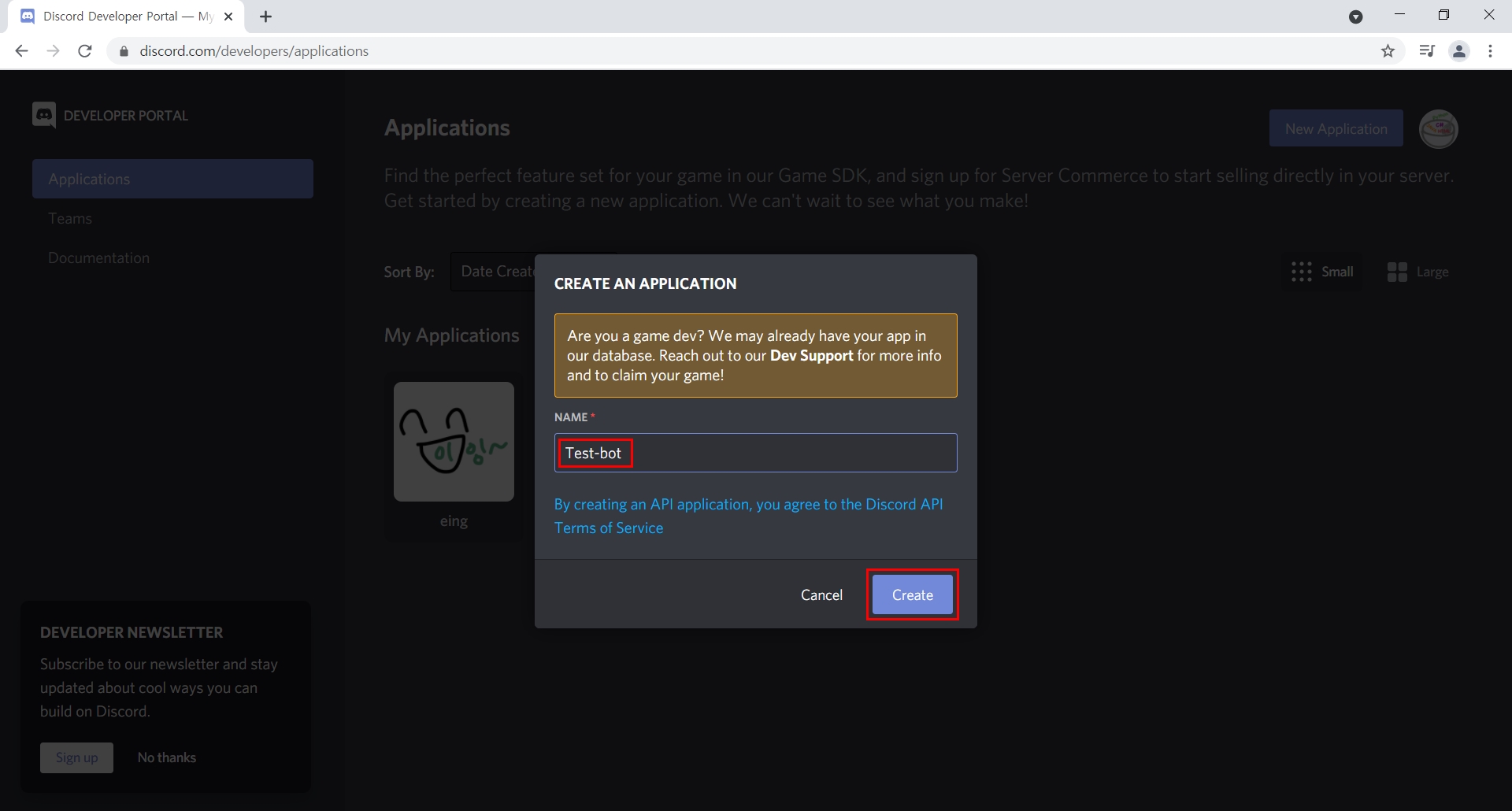
Task: Dismiss newsletter with No thanks
Action: click(166, 757)
